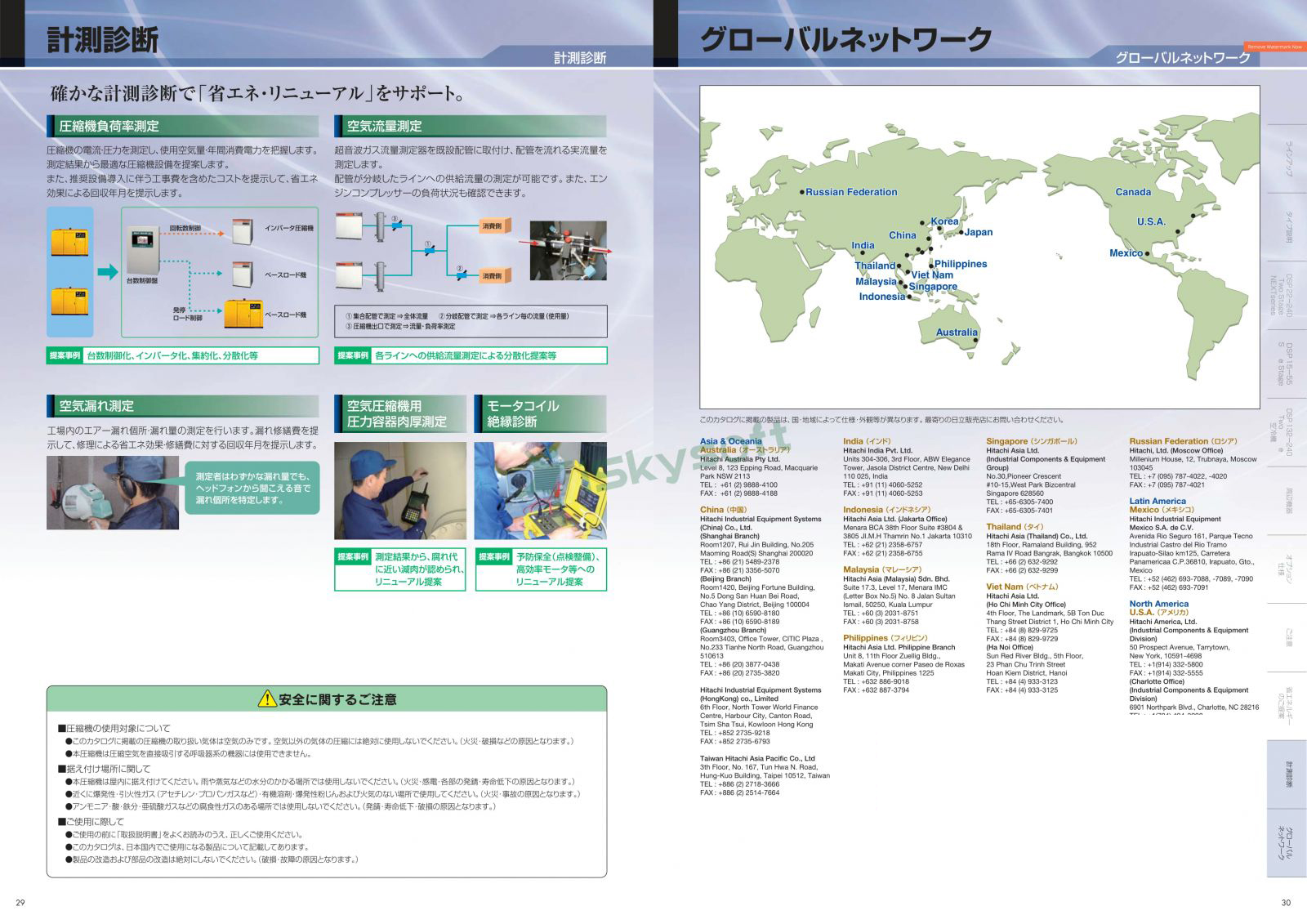
Task: Click the Korea label on map
Action: point(944,221)
